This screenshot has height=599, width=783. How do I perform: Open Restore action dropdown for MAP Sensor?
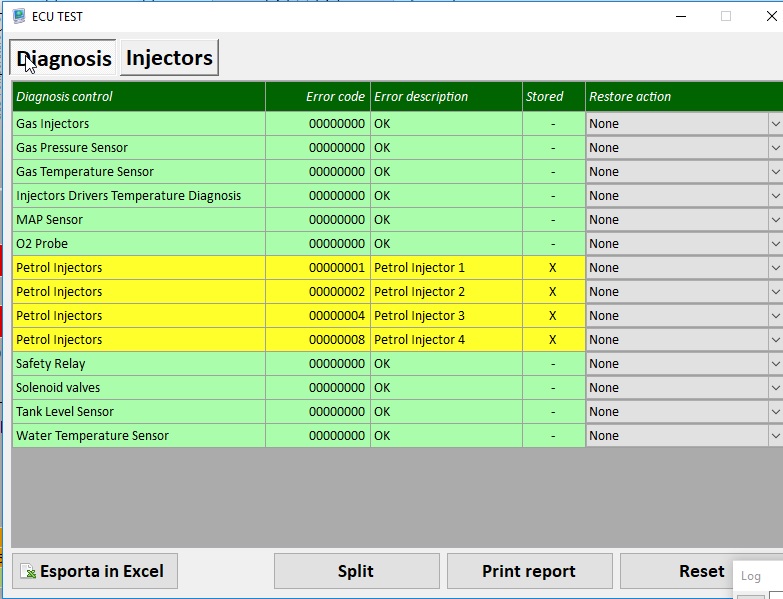[775, 220]
